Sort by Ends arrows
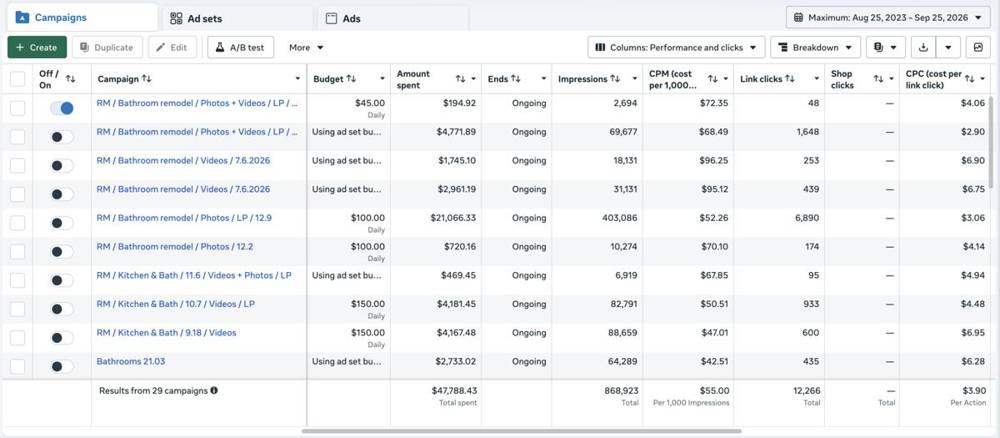The width and height of the screenshot is (1000, 438). pos(515,78)
